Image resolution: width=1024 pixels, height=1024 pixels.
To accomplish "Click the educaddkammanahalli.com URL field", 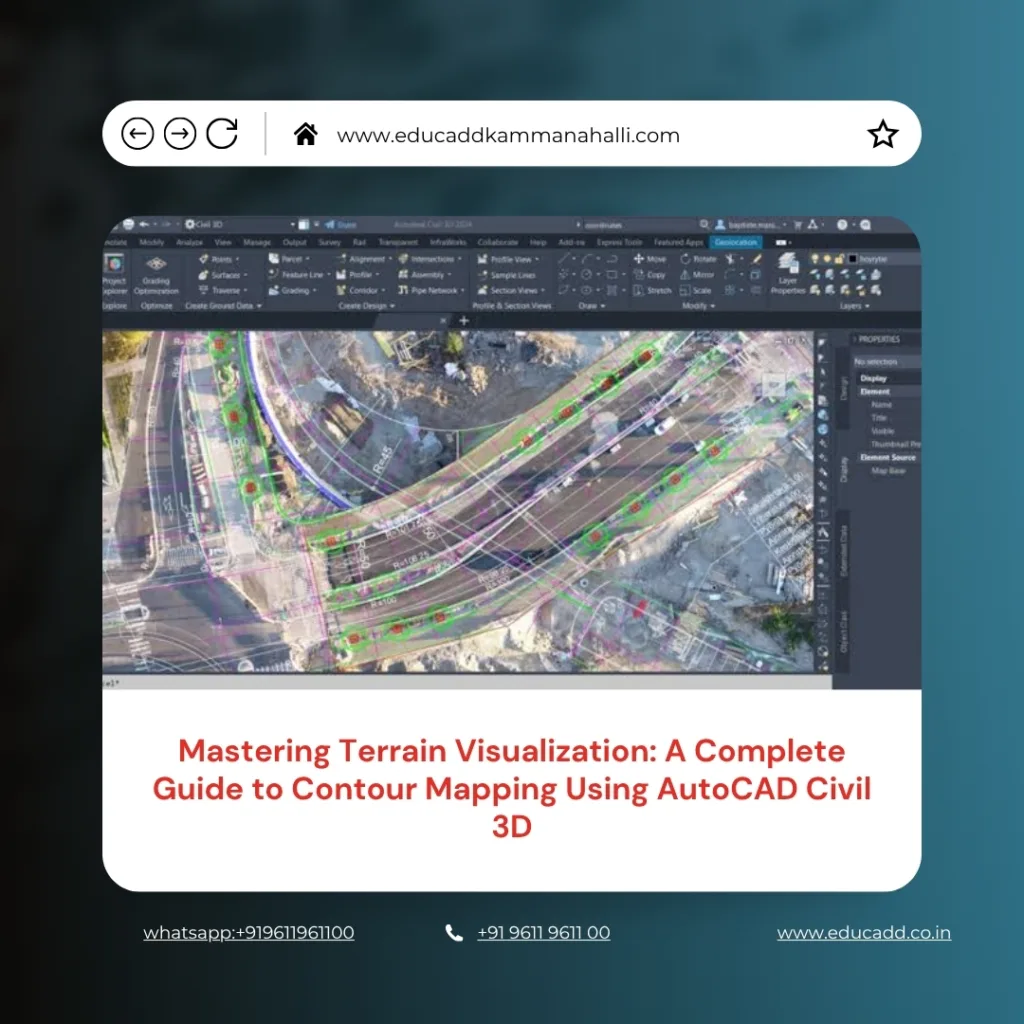I will tap(508, 135).
